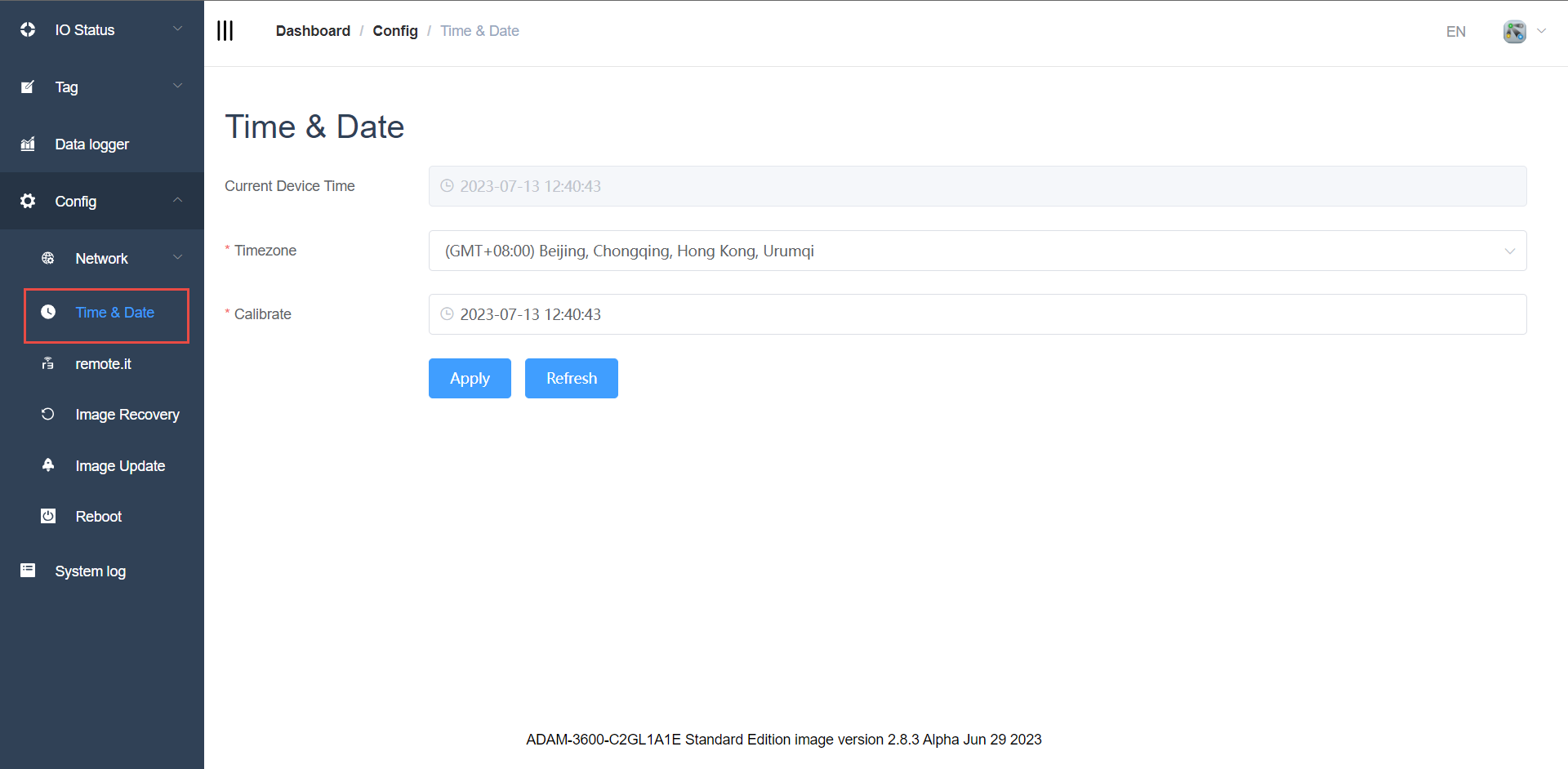
Task: Click the Calibrate date-time input field
Action: (x=977, y=314)
